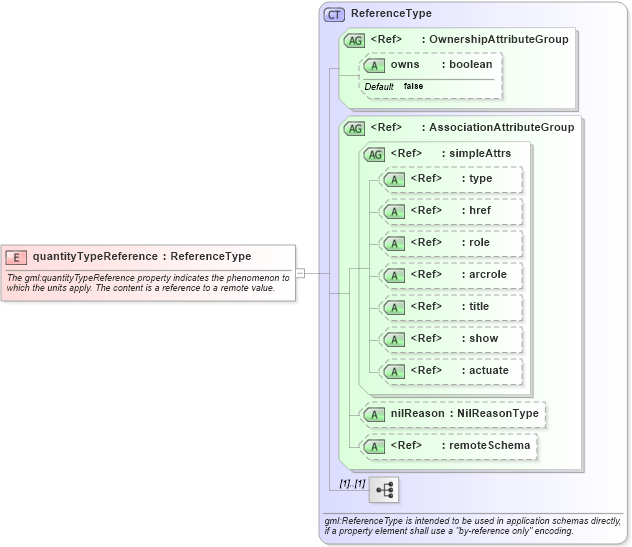Screen dimensions: 632x547
Task: Select the ': type' attribute reference text
Action: pos(477,179)
